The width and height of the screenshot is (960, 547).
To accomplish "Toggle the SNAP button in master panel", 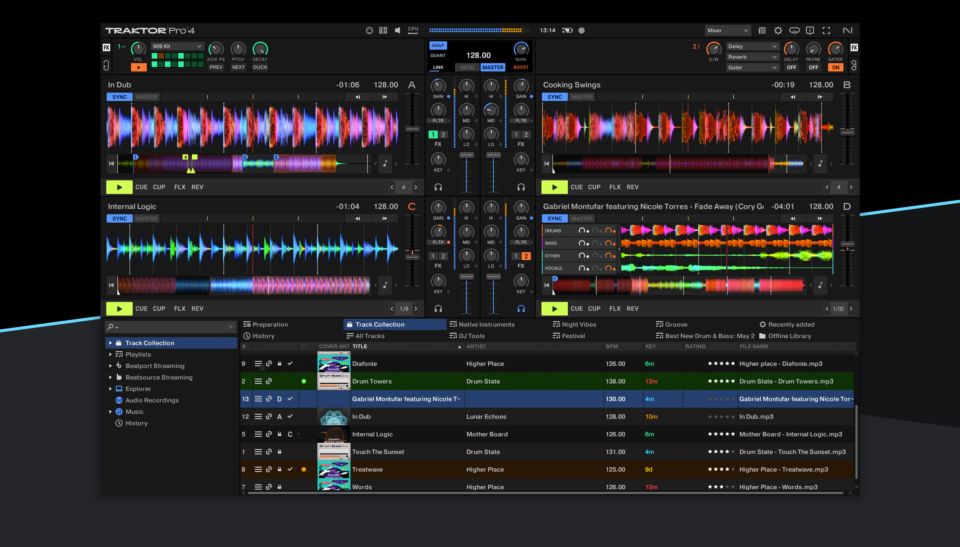I will click(x=438, y=45).
